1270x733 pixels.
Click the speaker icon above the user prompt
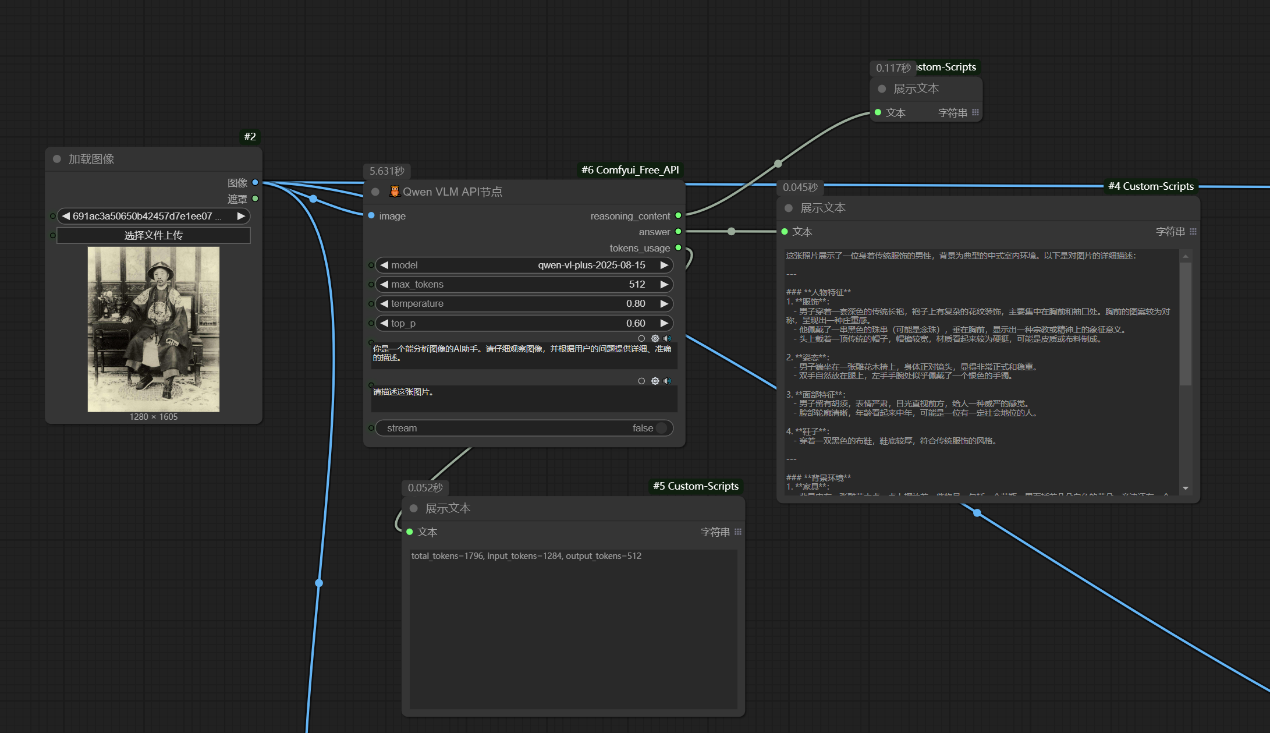tap(668, 381)
